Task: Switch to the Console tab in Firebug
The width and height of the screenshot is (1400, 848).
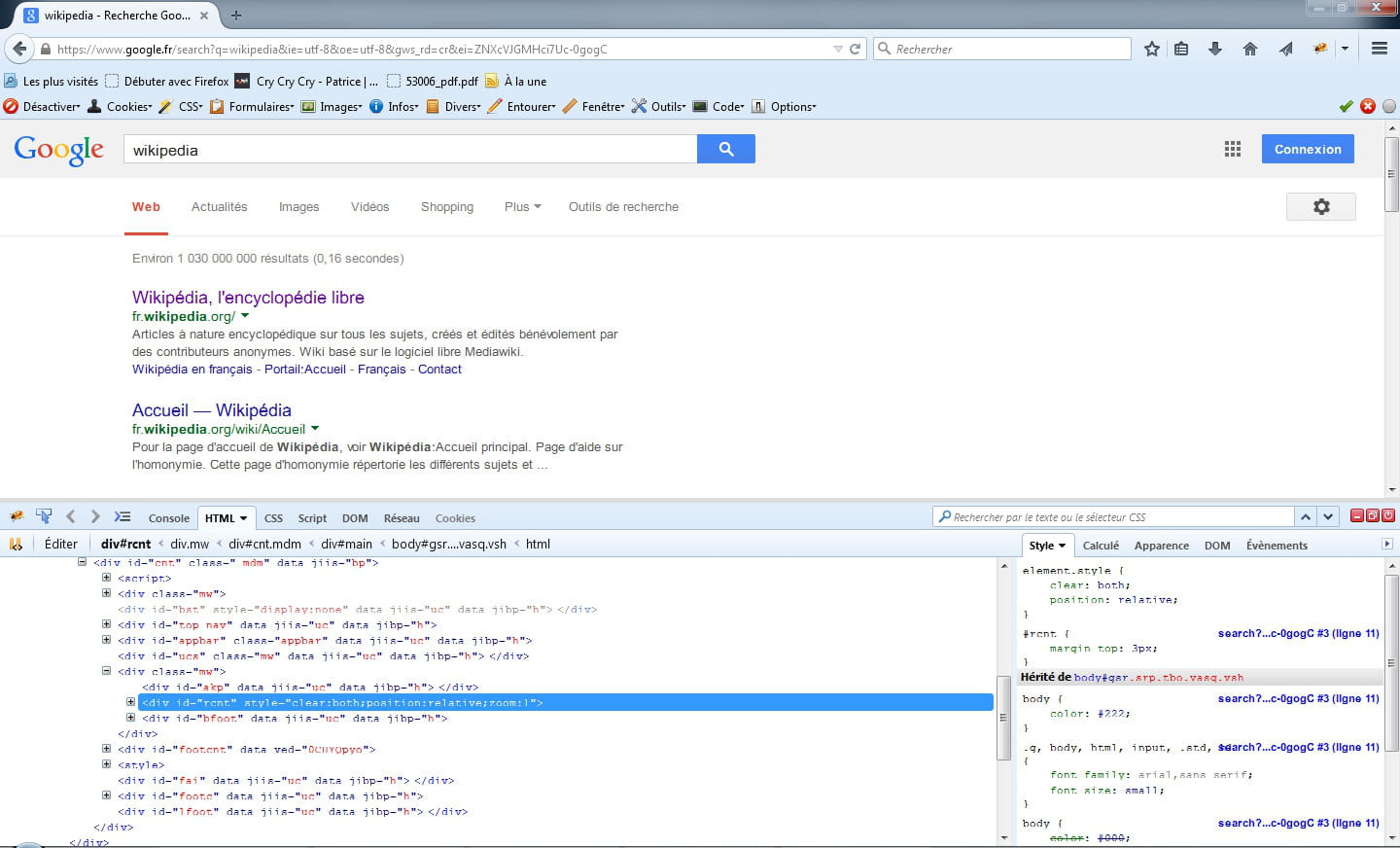Action: (168, 518)
